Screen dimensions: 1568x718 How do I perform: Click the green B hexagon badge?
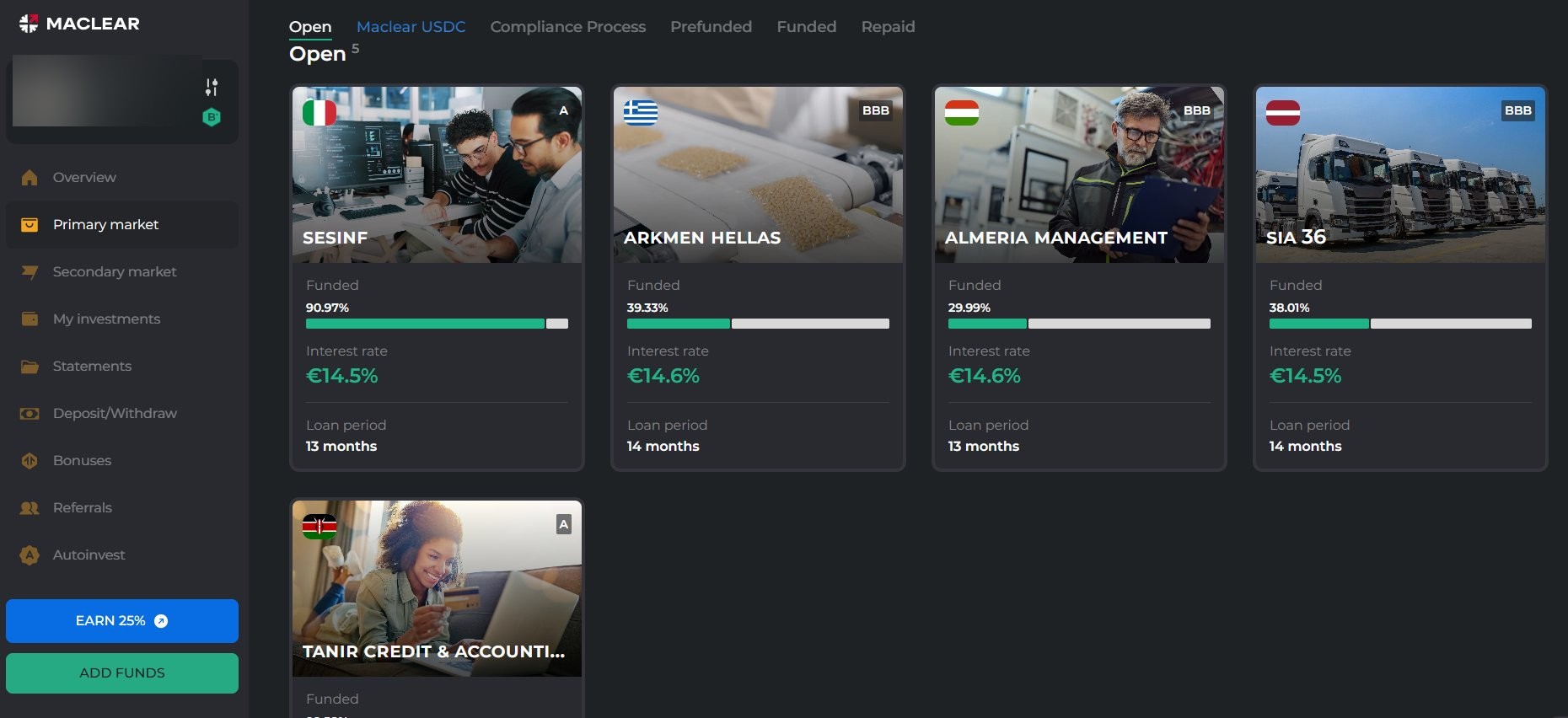click(212, 117)
